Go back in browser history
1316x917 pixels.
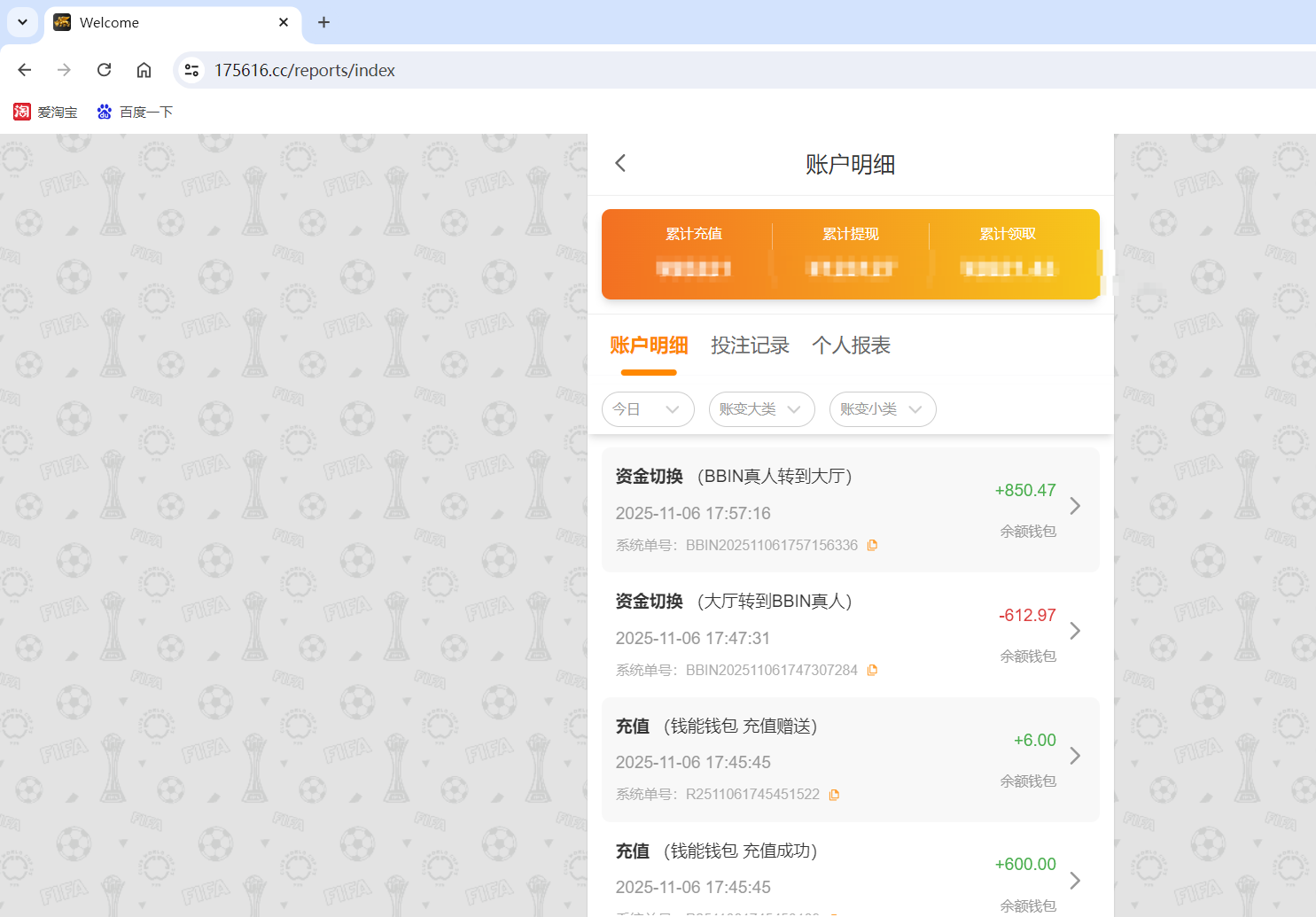[24, 69]
